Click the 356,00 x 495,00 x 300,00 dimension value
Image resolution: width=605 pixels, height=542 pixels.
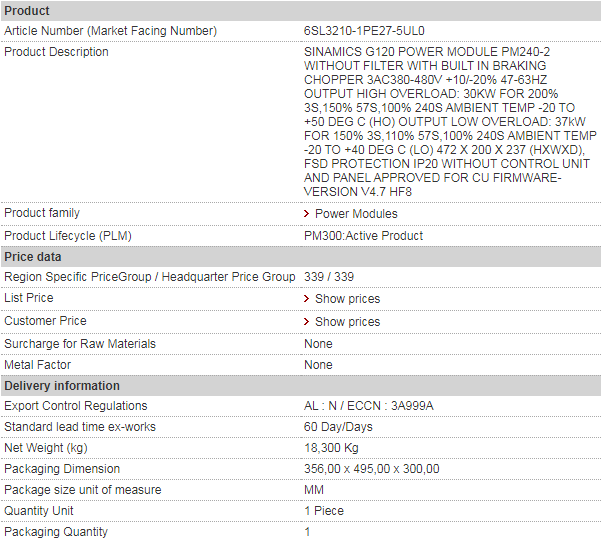(x=372, y=469)
